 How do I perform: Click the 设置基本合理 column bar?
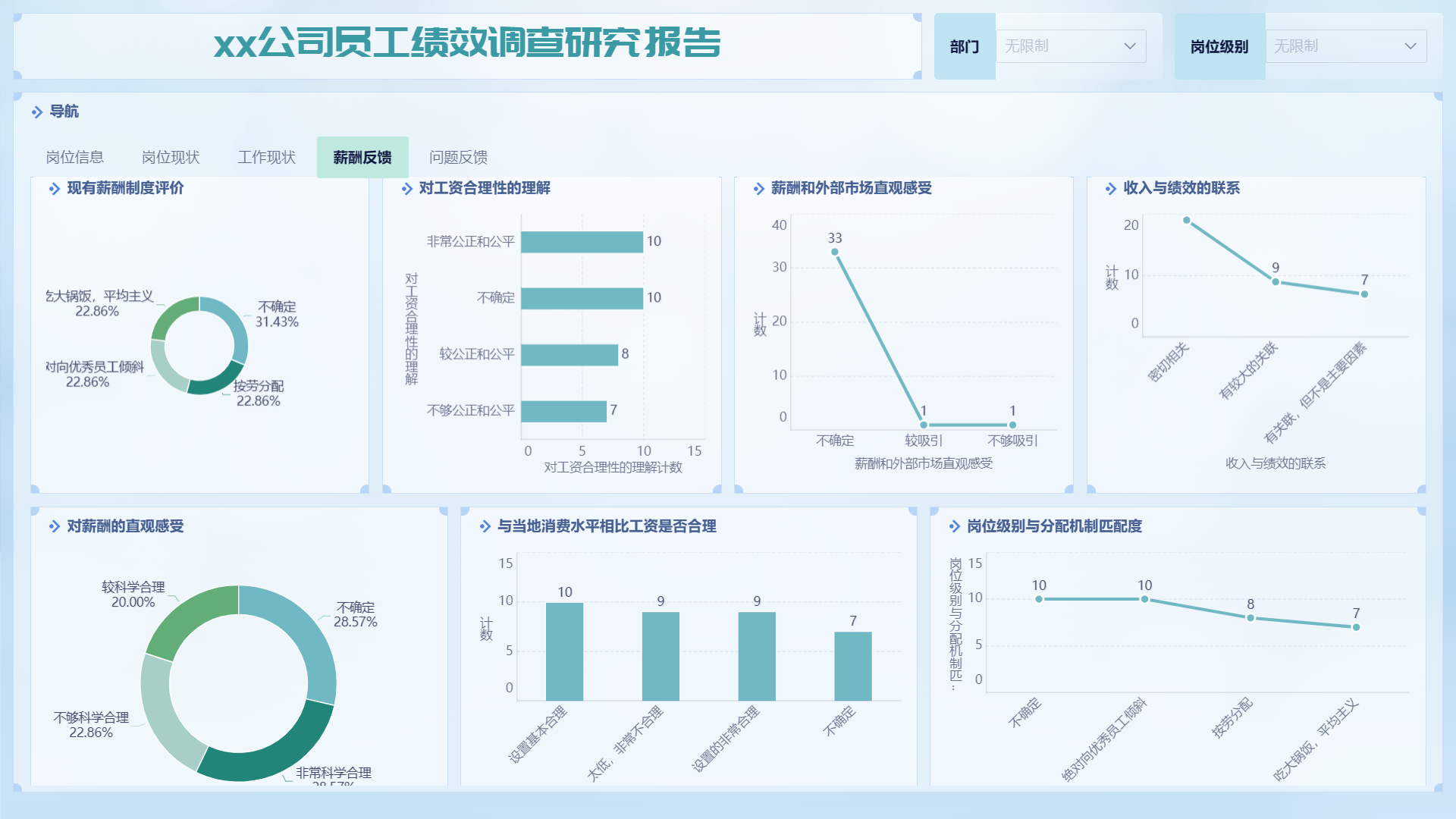(564, 651)
